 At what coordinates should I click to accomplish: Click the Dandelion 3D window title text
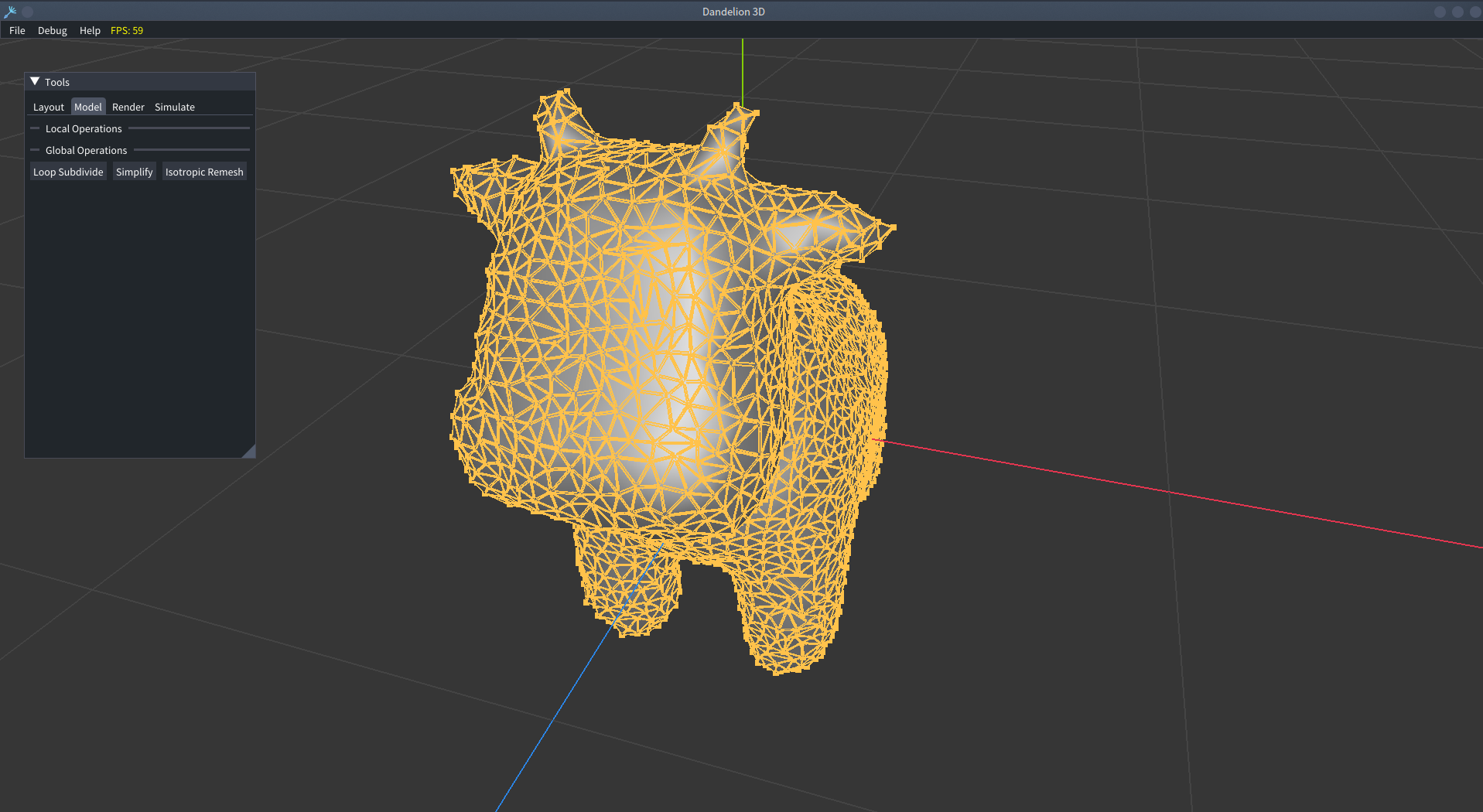[733, 12]
